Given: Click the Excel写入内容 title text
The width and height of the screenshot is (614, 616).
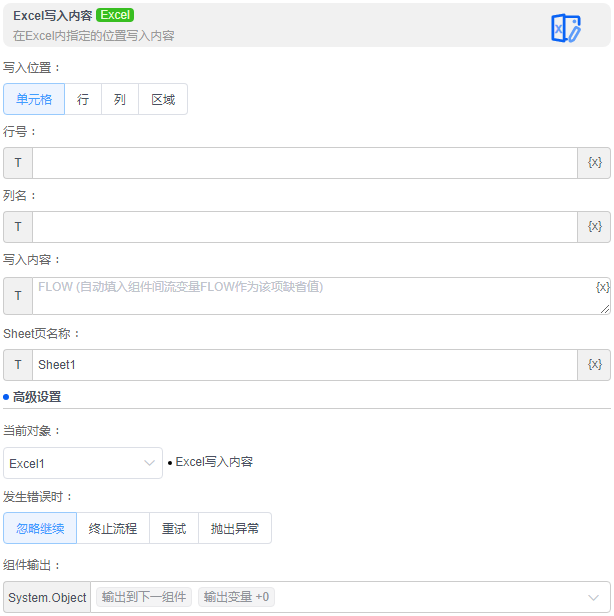Looking at the screenshot, I should 53,16.
